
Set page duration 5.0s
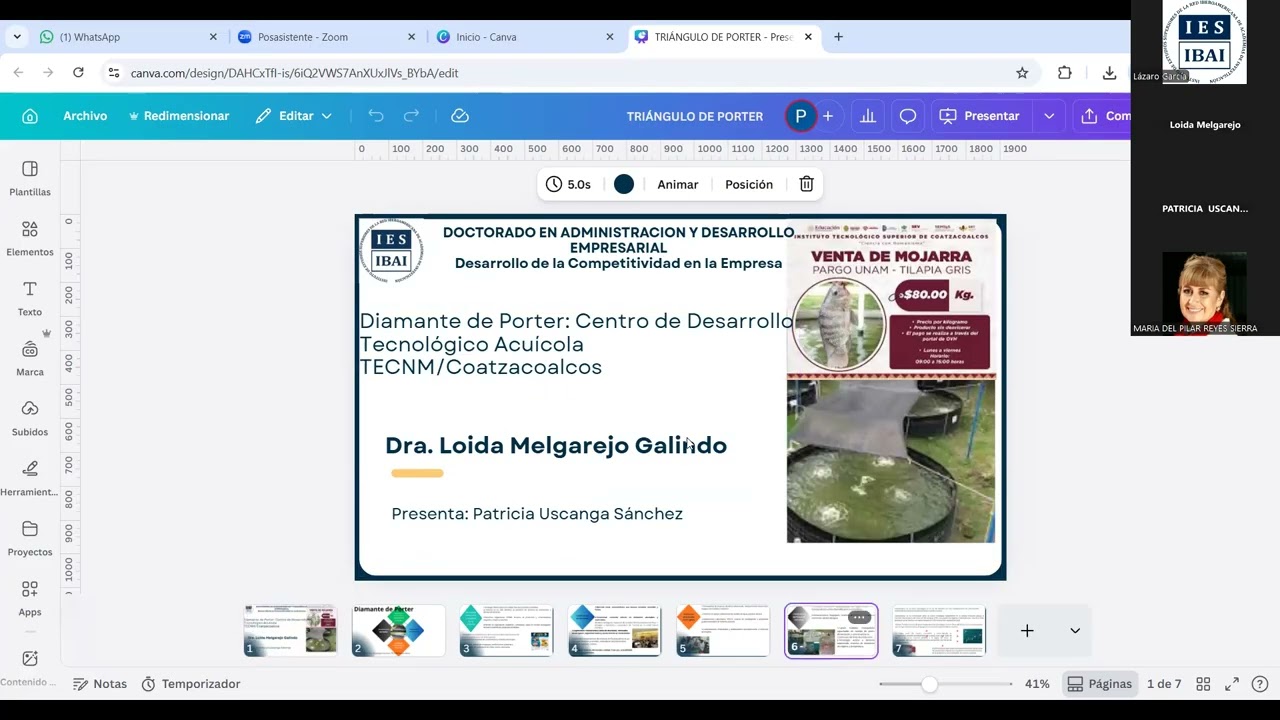[568, 184]
